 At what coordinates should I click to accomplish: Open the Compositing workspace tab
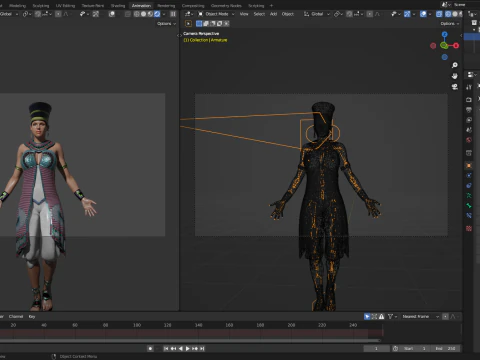coord(193,6)
